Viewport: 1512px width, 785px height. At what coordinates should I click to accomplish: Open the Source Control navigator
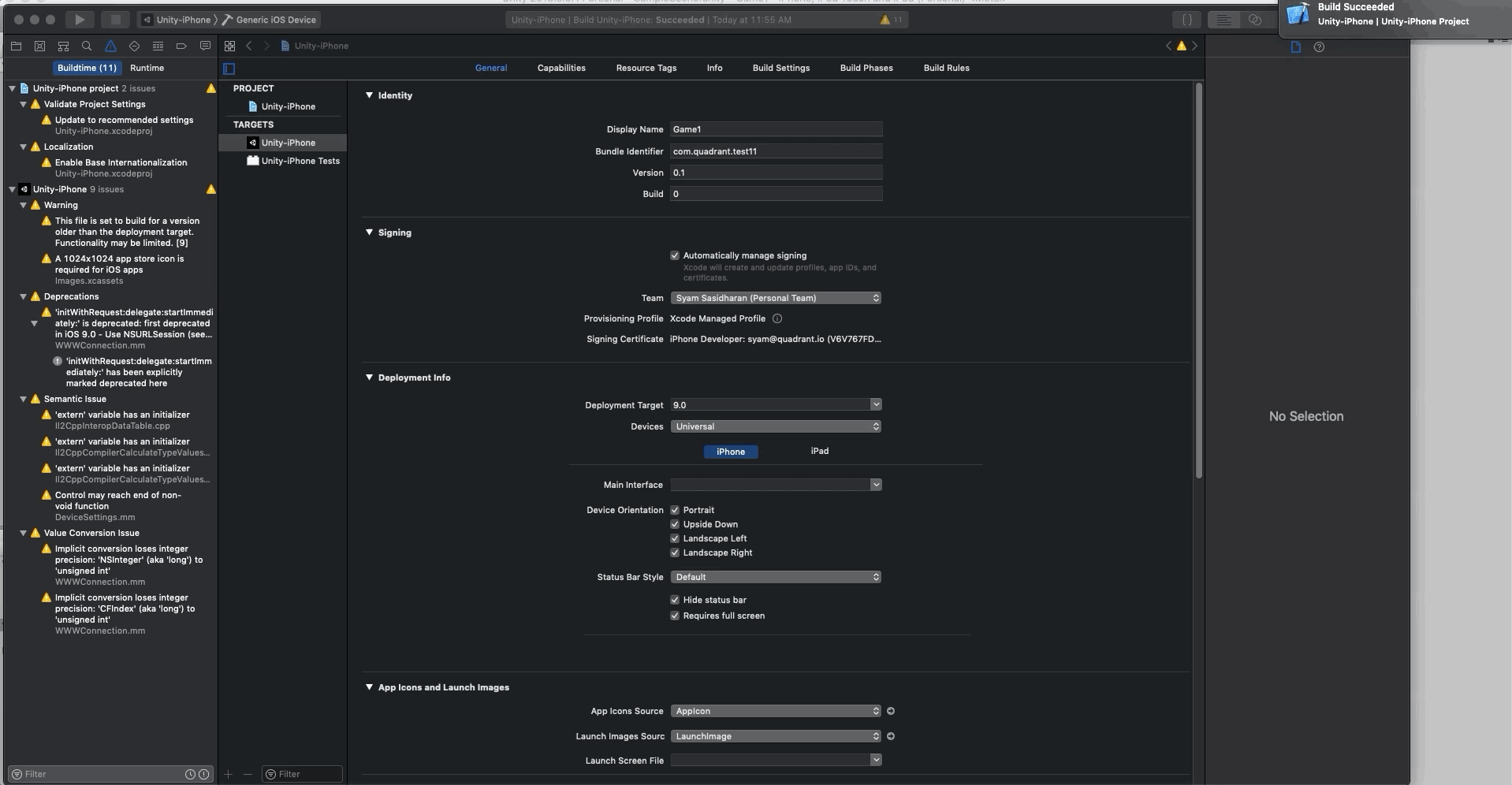coord(39,46)
